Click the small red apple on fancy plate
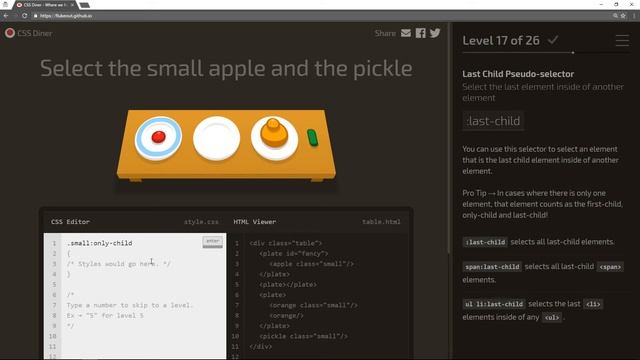 [158, 137]
